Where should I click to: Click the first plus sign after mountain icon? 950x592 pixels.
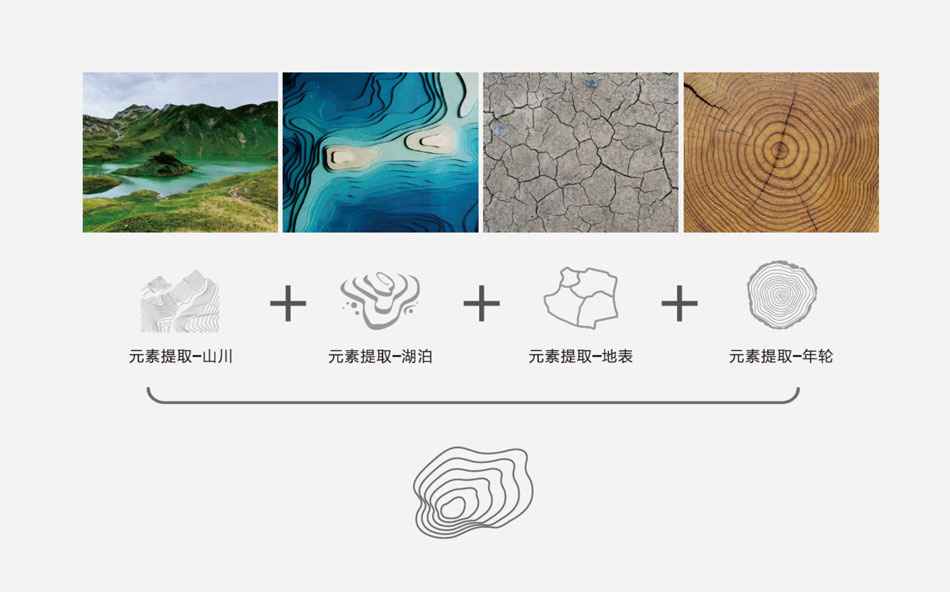(x=288, y=303)
